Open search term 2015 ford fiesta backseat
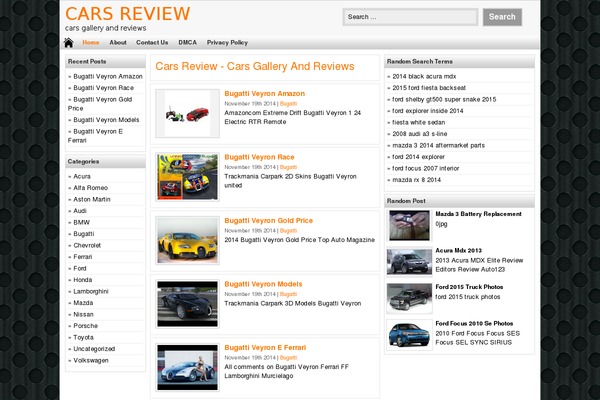The width and height of the screenshot is (600, 400). 429,88
